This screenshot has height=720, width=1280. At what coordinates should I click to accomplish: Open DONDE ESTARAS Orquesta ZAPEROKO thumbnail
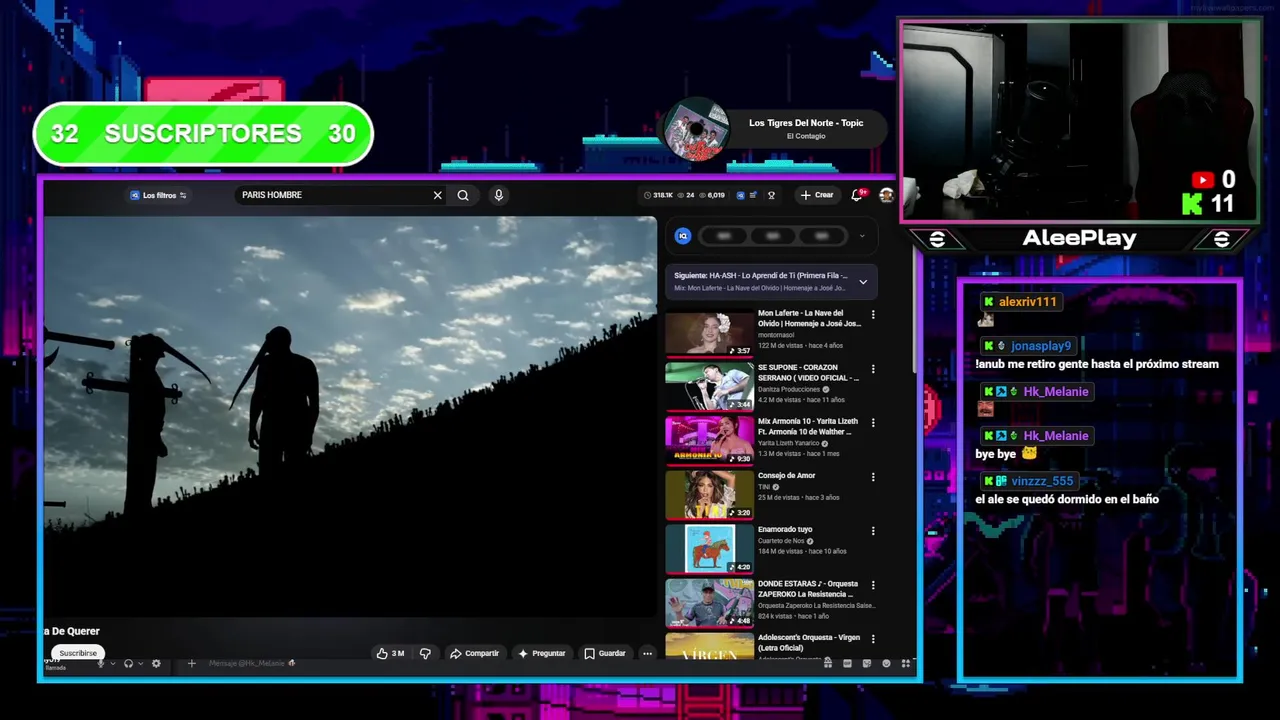point(709,603)
